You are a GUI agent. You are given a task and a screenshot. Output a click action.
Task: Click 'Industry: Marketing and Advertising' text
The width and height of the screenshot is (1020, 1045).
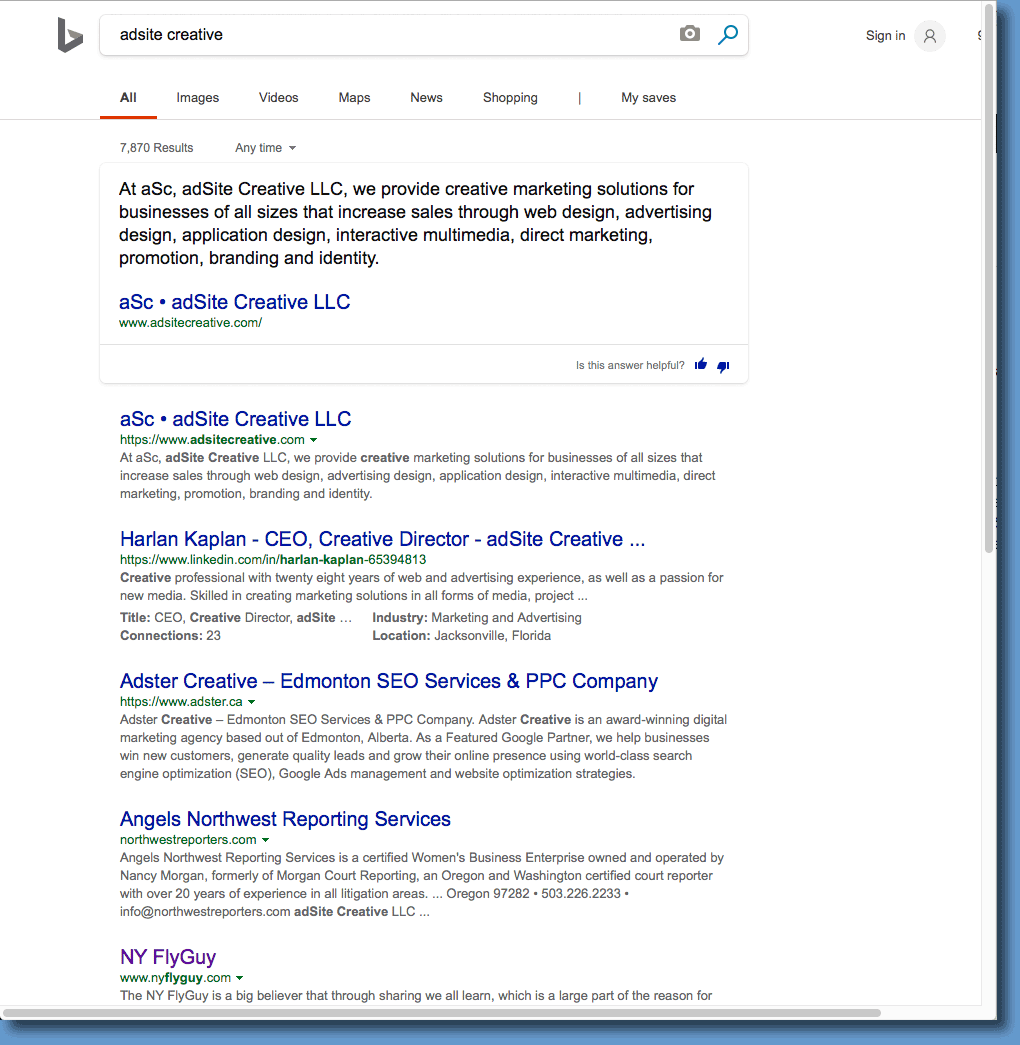[x=477, y=618]
